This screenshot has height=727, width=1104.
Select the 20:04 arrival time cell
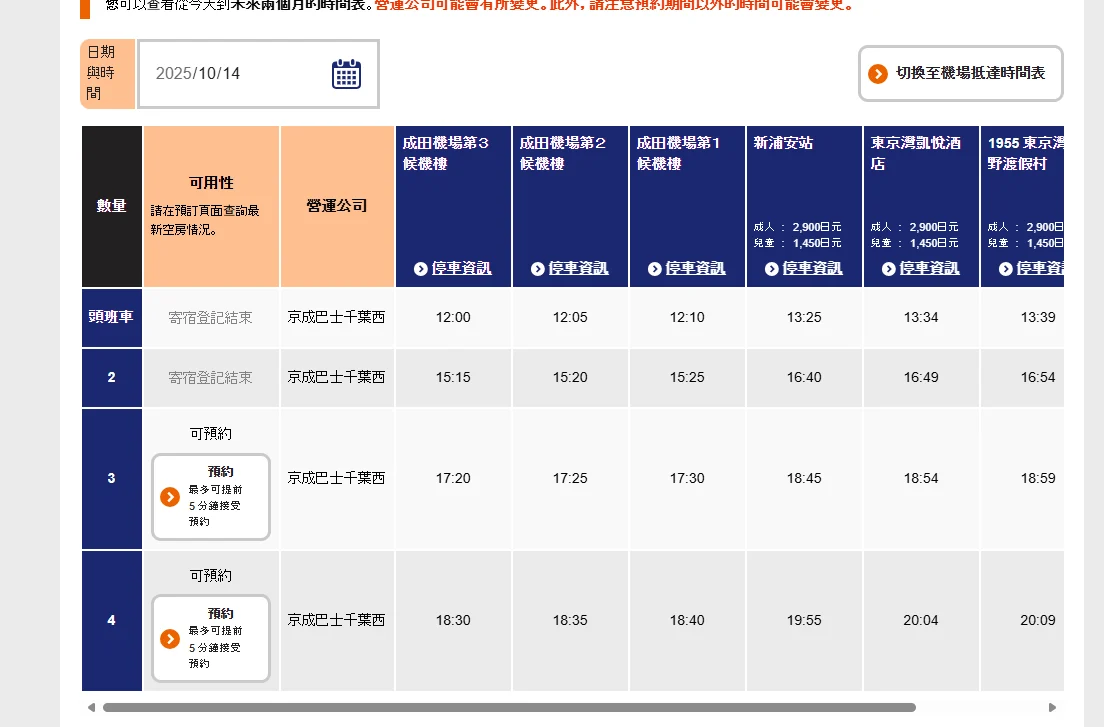(921, 620)
